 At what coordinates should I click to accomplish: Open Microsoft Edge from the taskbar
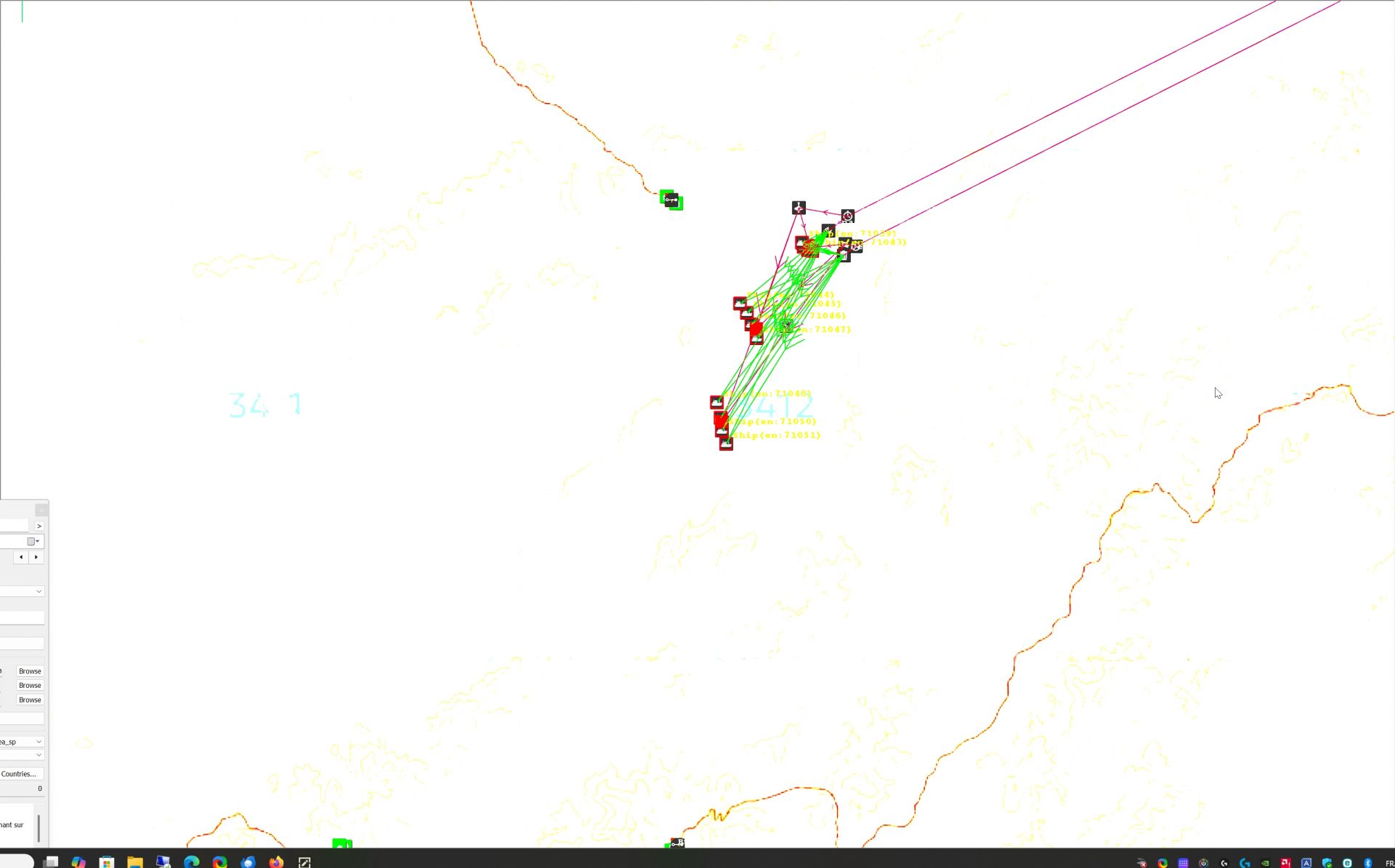(x=192, y=862)
